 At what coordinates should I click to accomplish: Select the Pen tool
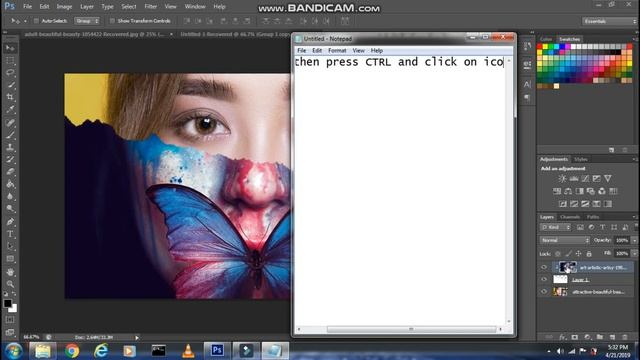point(10,222)
